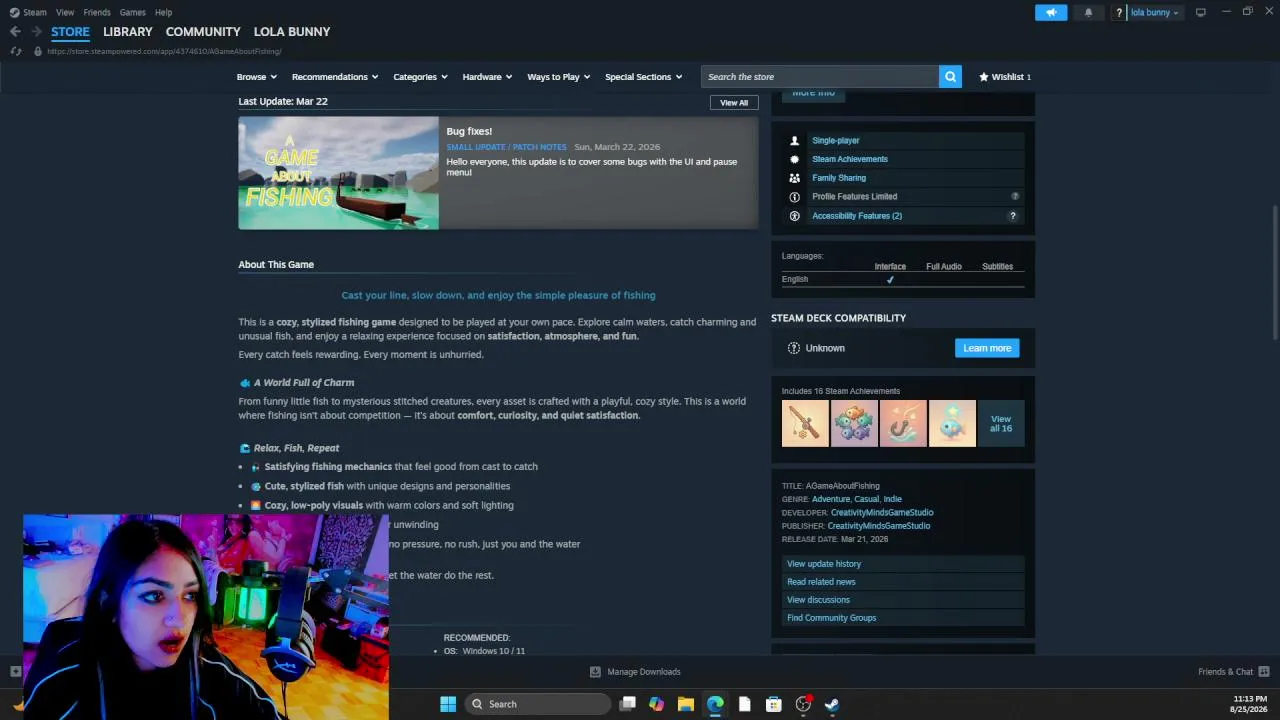
Task: Switch to the COMMUNITY tab
Action: click(203, 32)
